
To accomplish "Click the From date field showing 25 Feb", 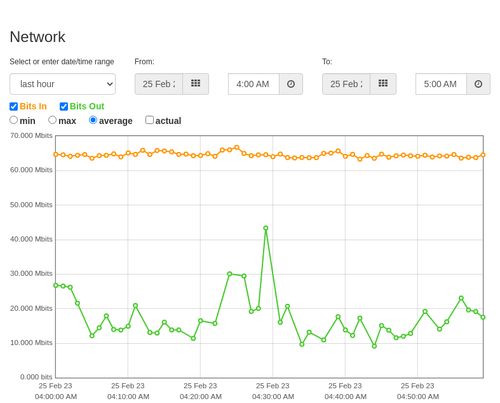I will pyautogui.click(x=159, y=84).
